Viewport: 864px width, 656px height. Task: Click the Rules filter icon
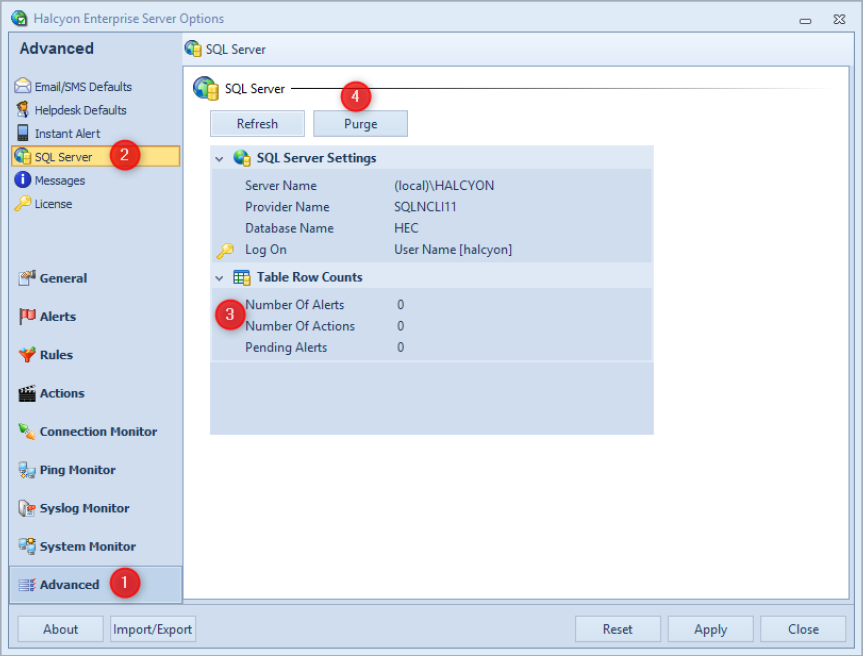click(27, 355)
